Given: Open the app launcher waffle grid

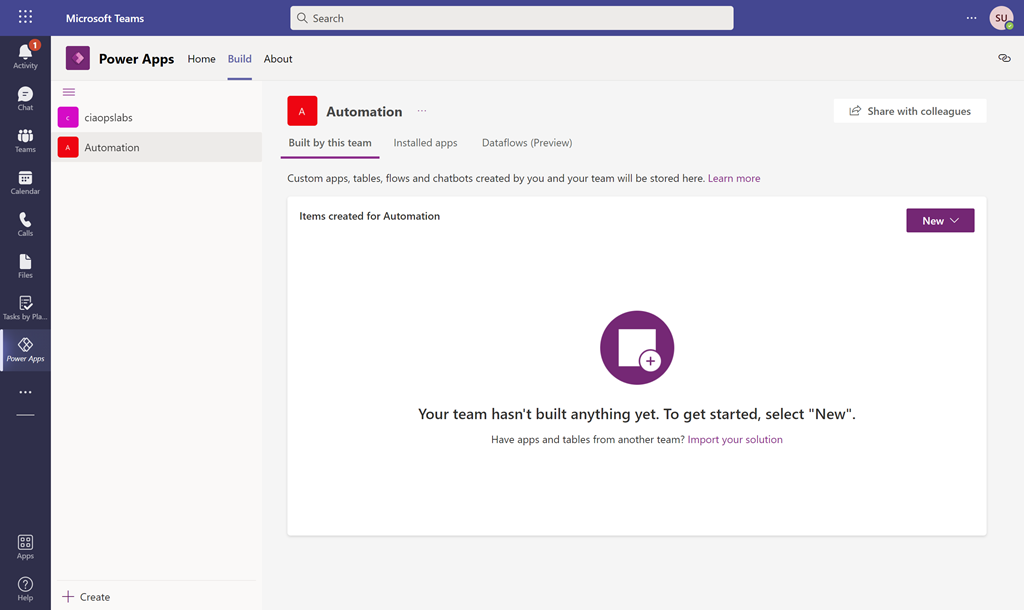Looking at the screenshot, I should click(25, 18).
